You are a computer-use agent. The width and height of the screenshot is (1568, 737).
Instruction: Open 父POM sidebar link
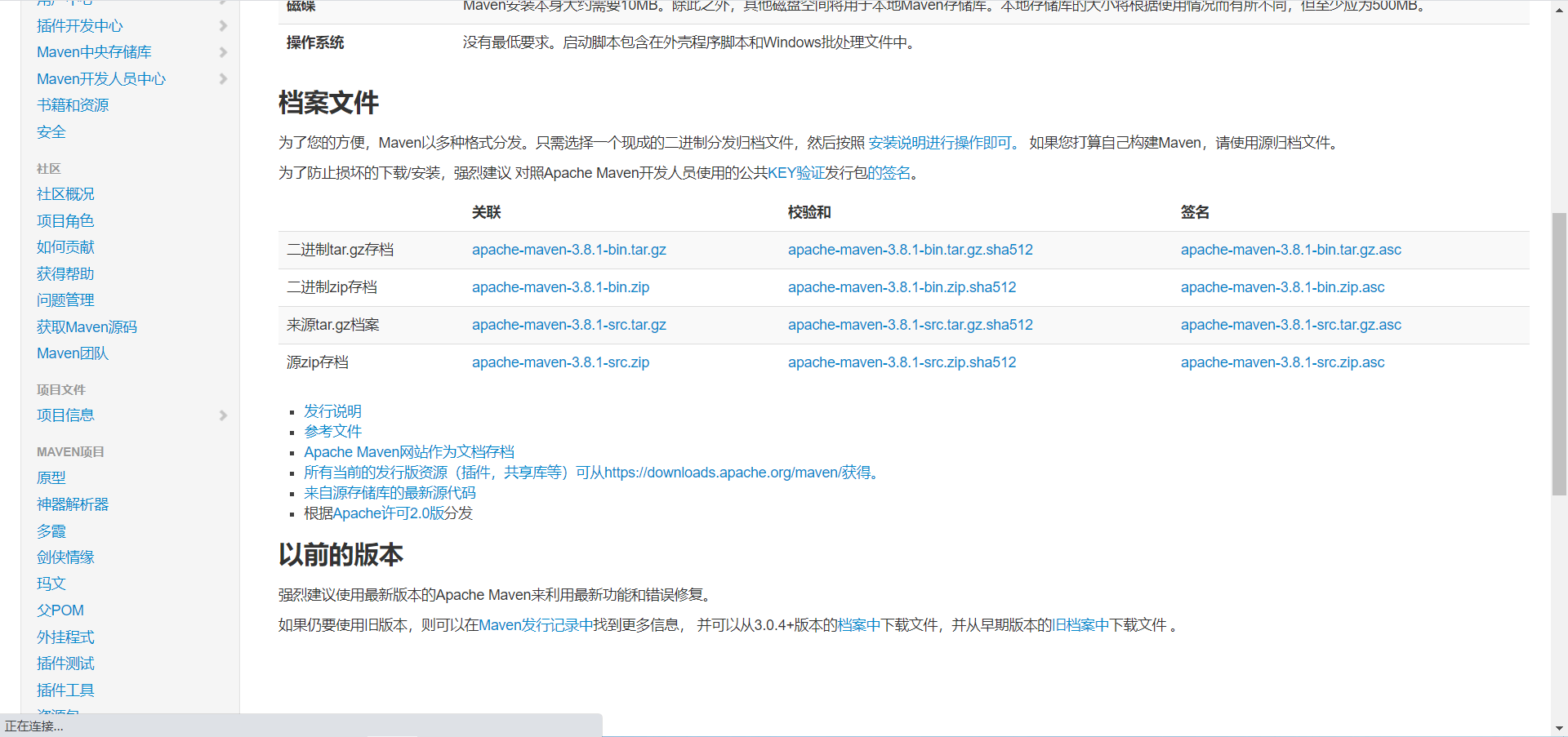click(x=60, y=610)
